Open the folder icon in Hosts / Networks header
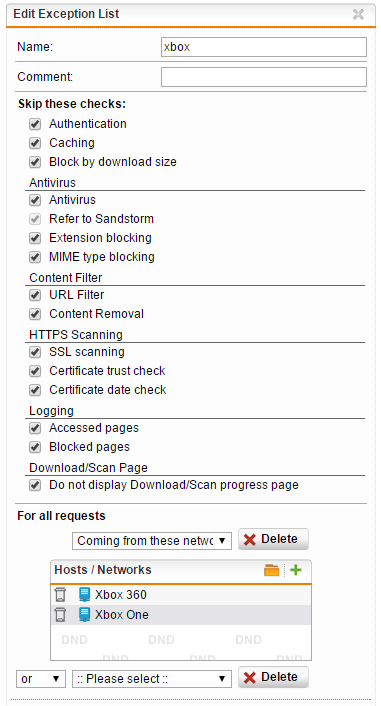The image size is (381, 706). click(x=272, y=570)
